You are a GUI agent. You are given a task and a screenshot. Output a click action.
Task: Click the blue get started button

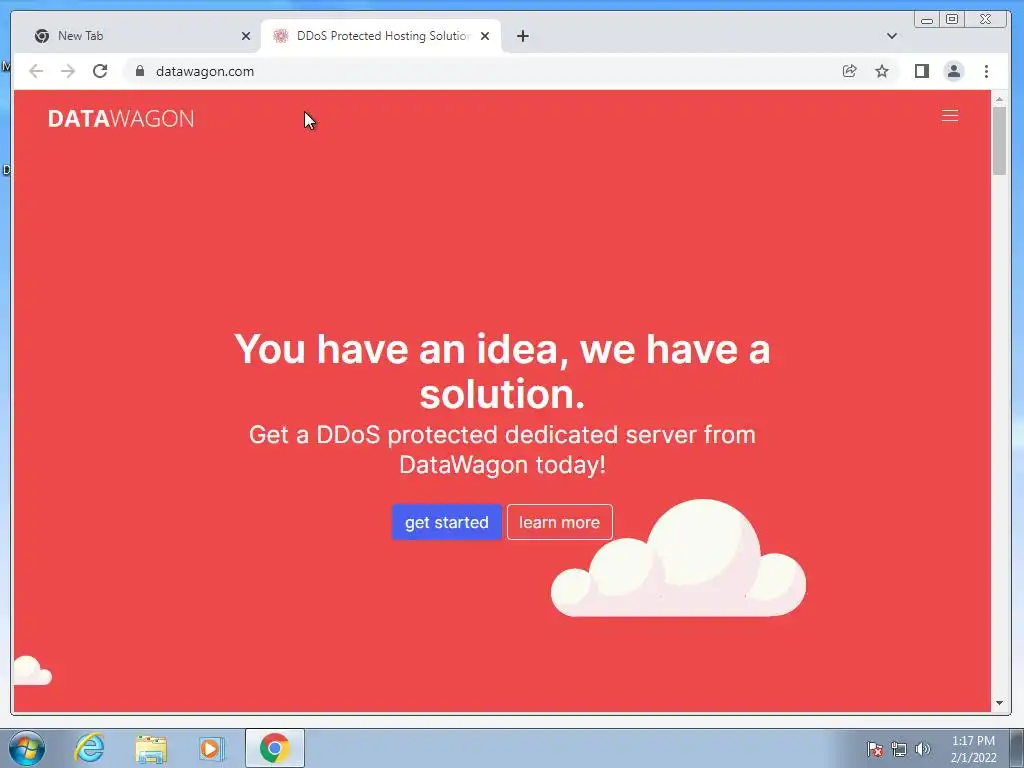pos(447,522)
